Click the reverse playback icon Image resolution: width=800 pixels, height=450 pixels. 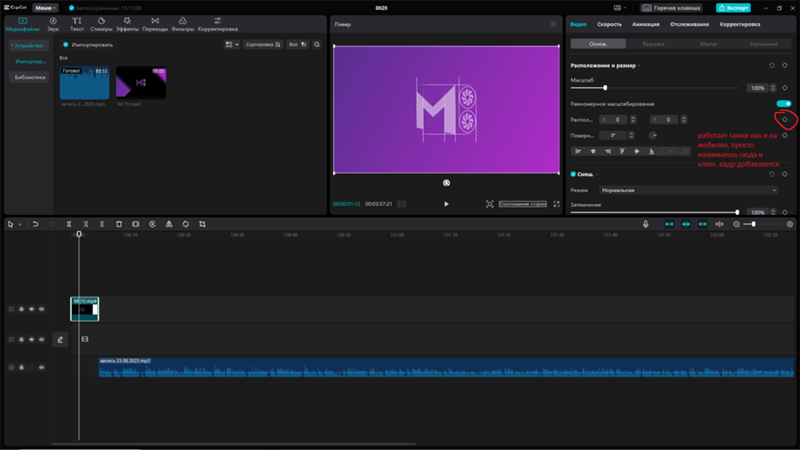tap(152, 224)
